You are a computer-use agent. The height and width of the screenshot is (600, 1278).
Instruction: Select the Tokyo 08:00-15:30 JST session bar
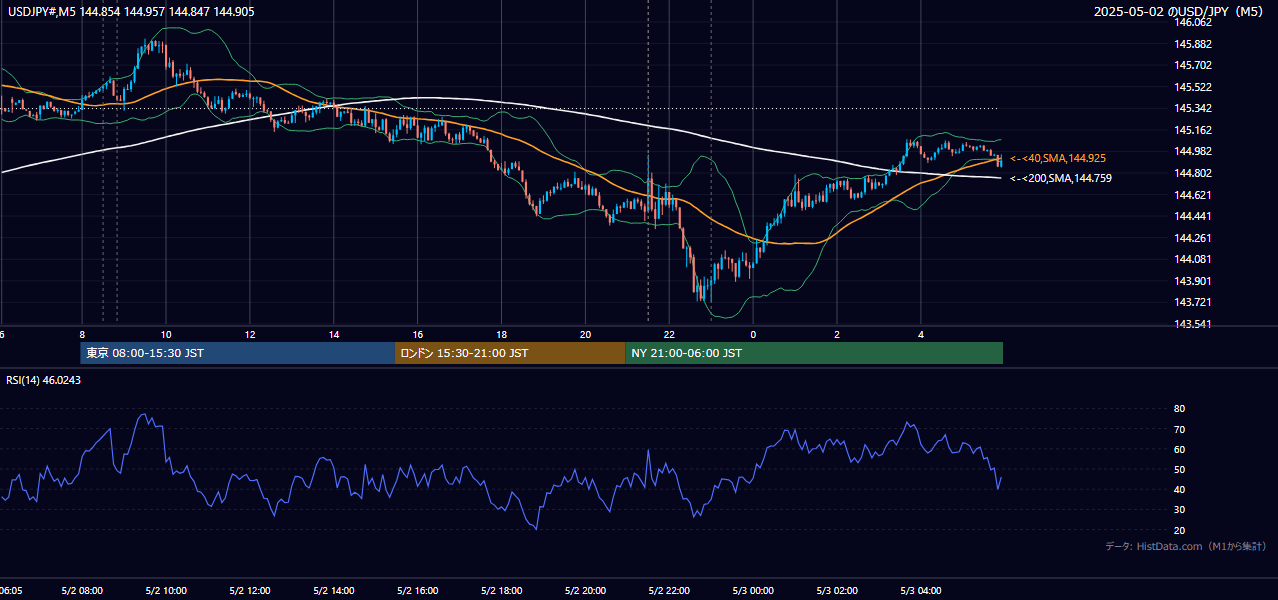(x=238, y=353)
